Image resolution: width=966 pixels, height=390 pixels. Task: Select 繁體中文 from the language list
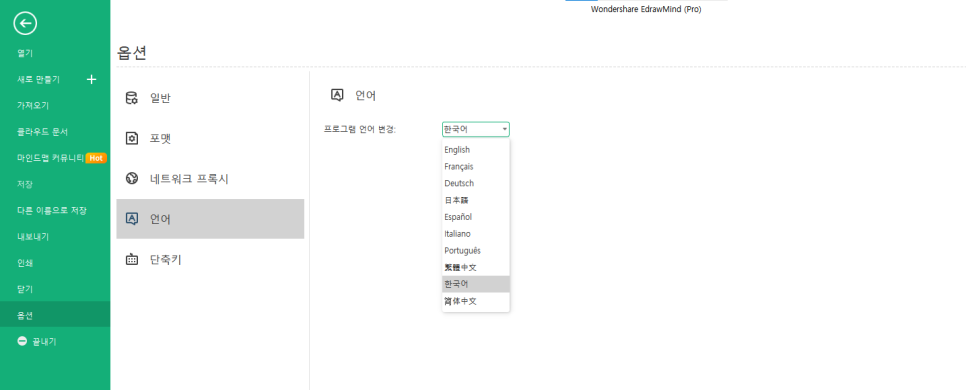(476, 267)
